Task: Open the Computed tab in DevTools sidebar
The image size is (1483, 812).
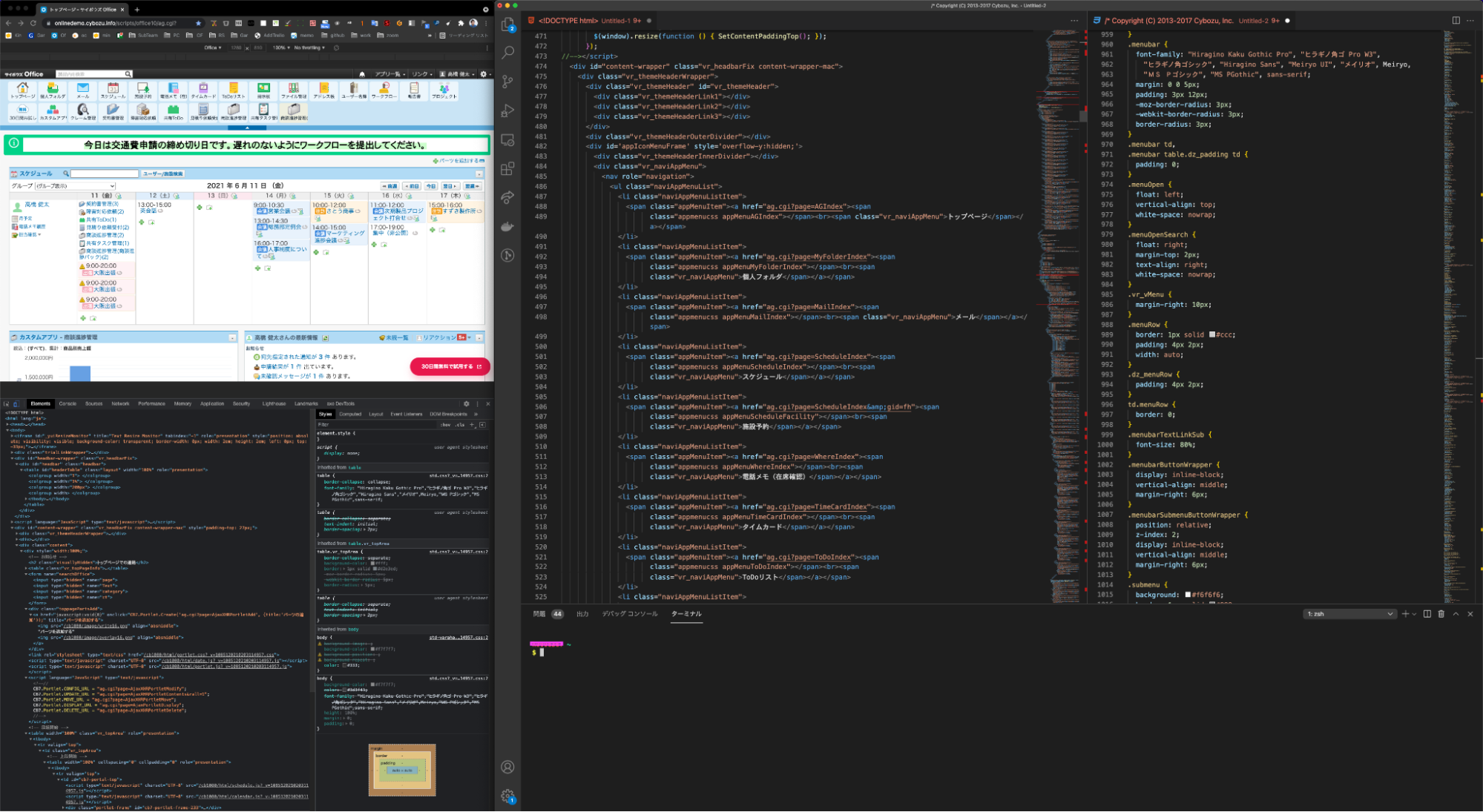Action: [x=350, y=414]
